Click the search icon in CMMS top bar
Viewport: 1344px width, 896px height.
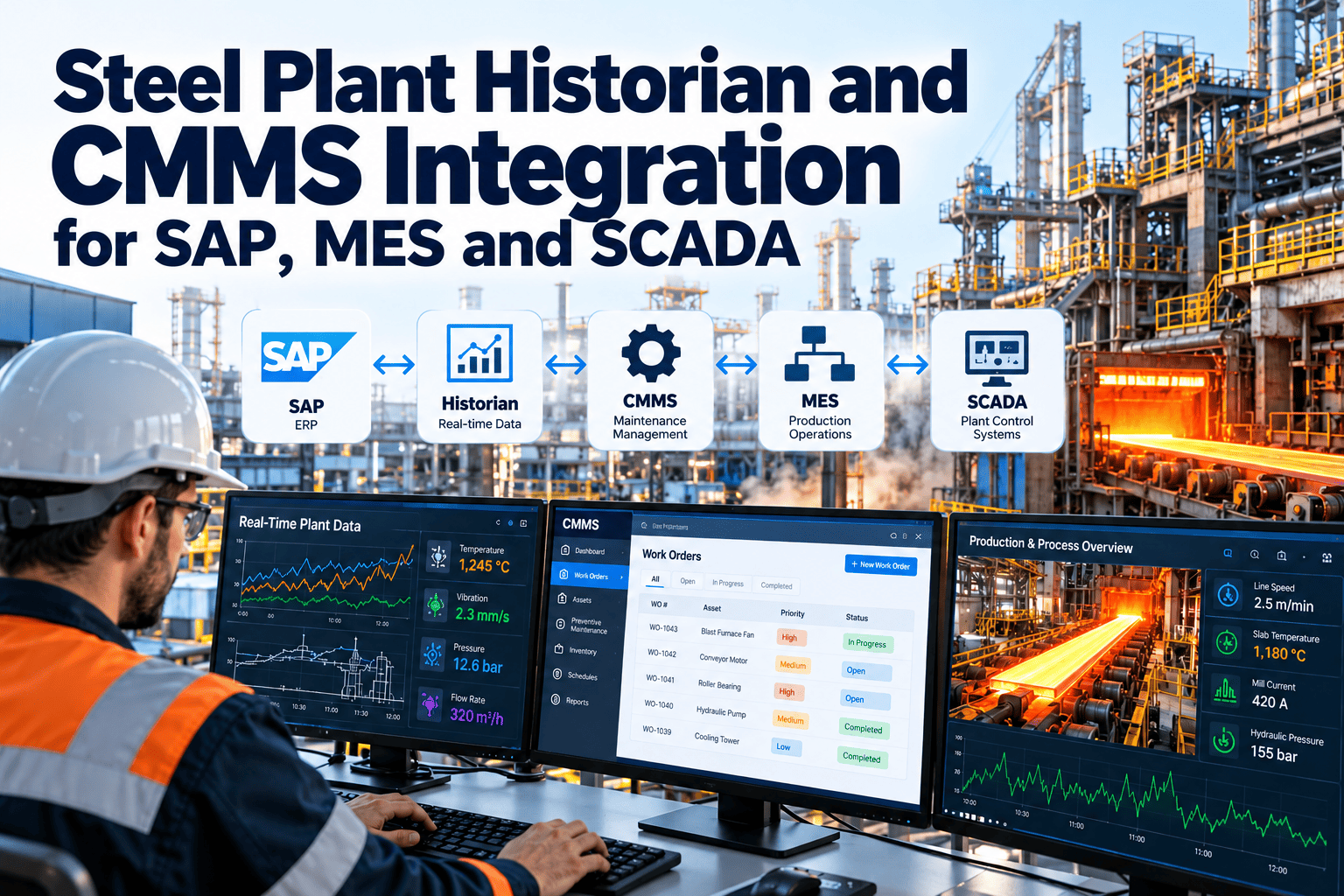(645, 526)
